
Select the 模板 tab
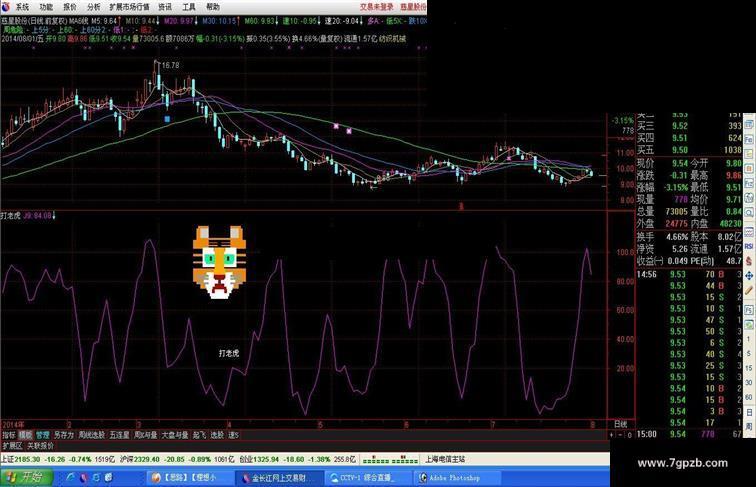coord(25,435)
